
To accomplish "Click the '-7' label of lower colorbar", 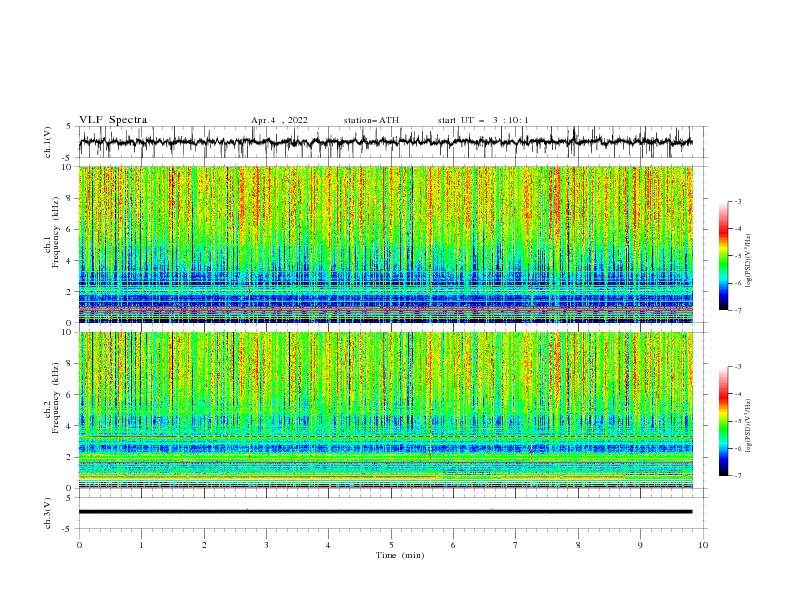I will coord(737,476).
